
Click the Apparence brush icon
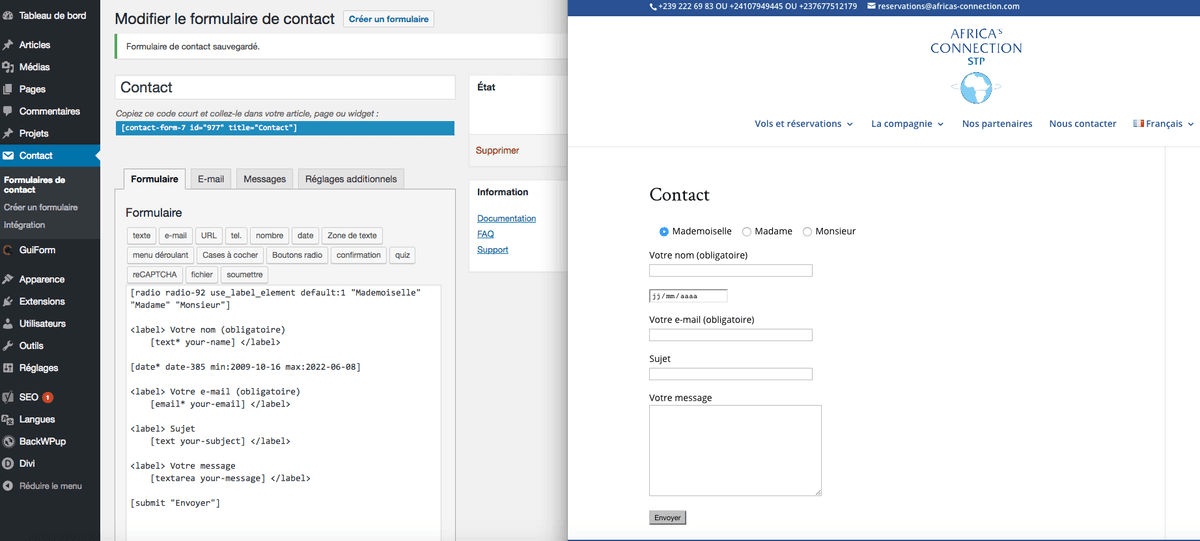tap(8, 279)
